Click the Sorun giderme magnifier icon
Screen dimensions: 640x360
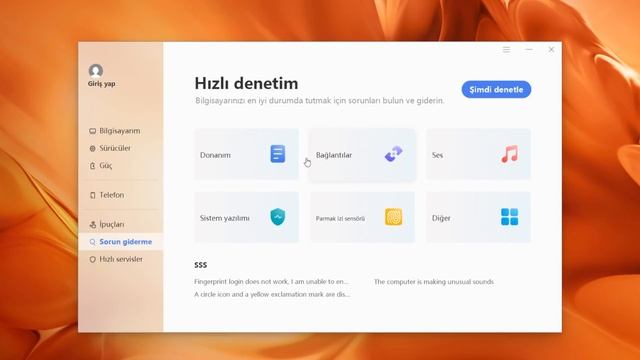pyautogui.click(x=93, y=242)
